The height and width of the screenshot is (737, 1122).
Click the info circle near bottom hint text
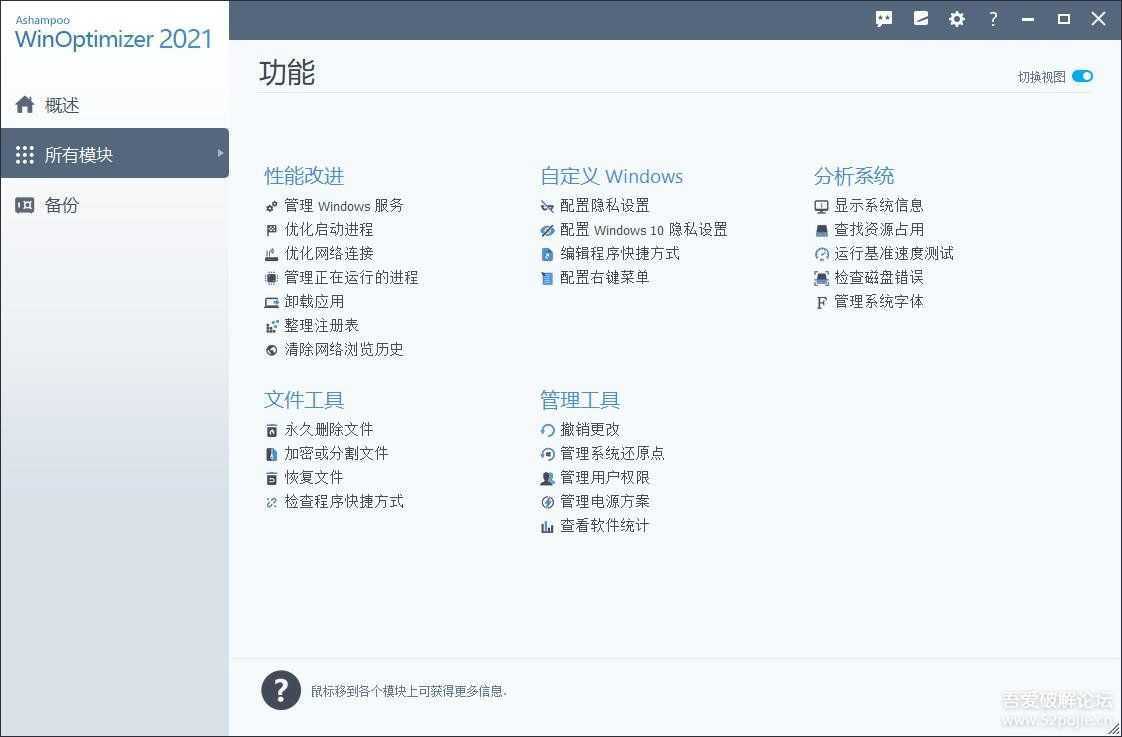[281, 690]
